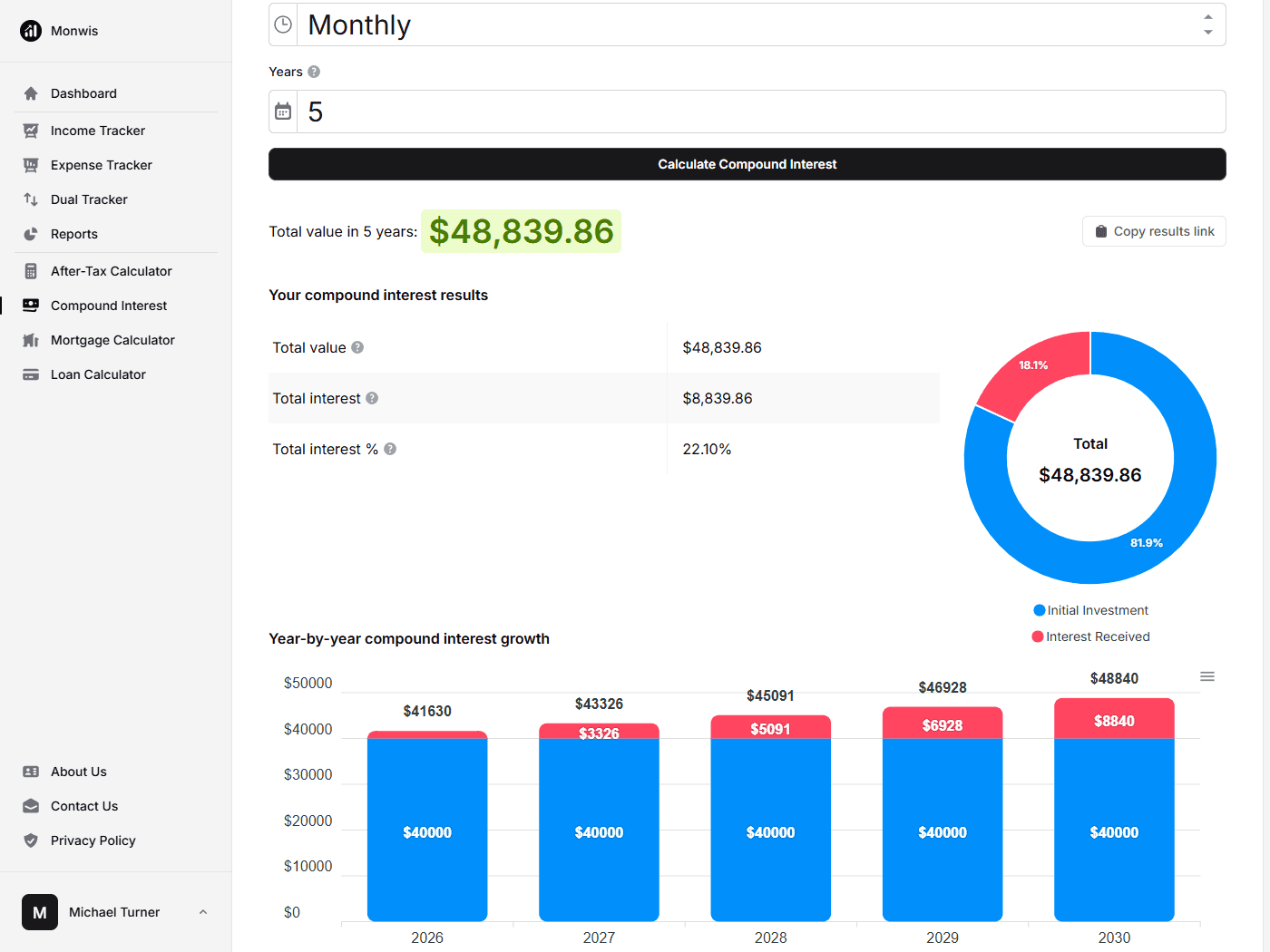Screen dimensions: 1270x952
Task: Click Calculate Compound Interest button
Action: [x=747, y=164]
